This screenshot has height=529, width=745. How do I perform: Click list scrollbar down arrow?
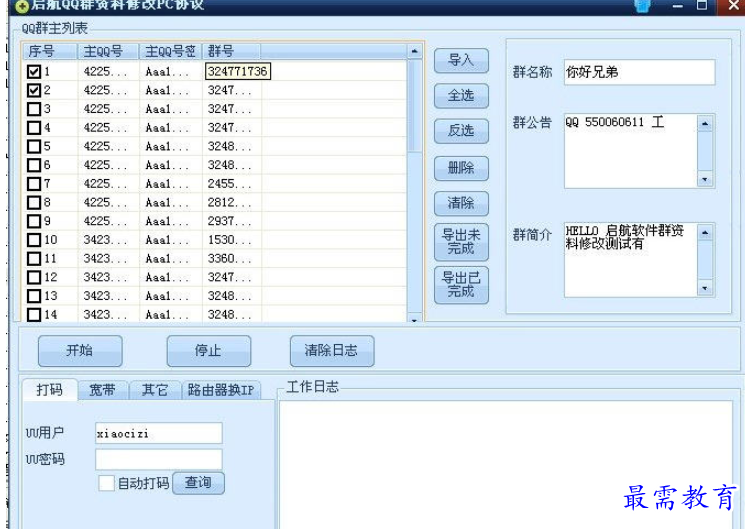click(x=414, y=319)
